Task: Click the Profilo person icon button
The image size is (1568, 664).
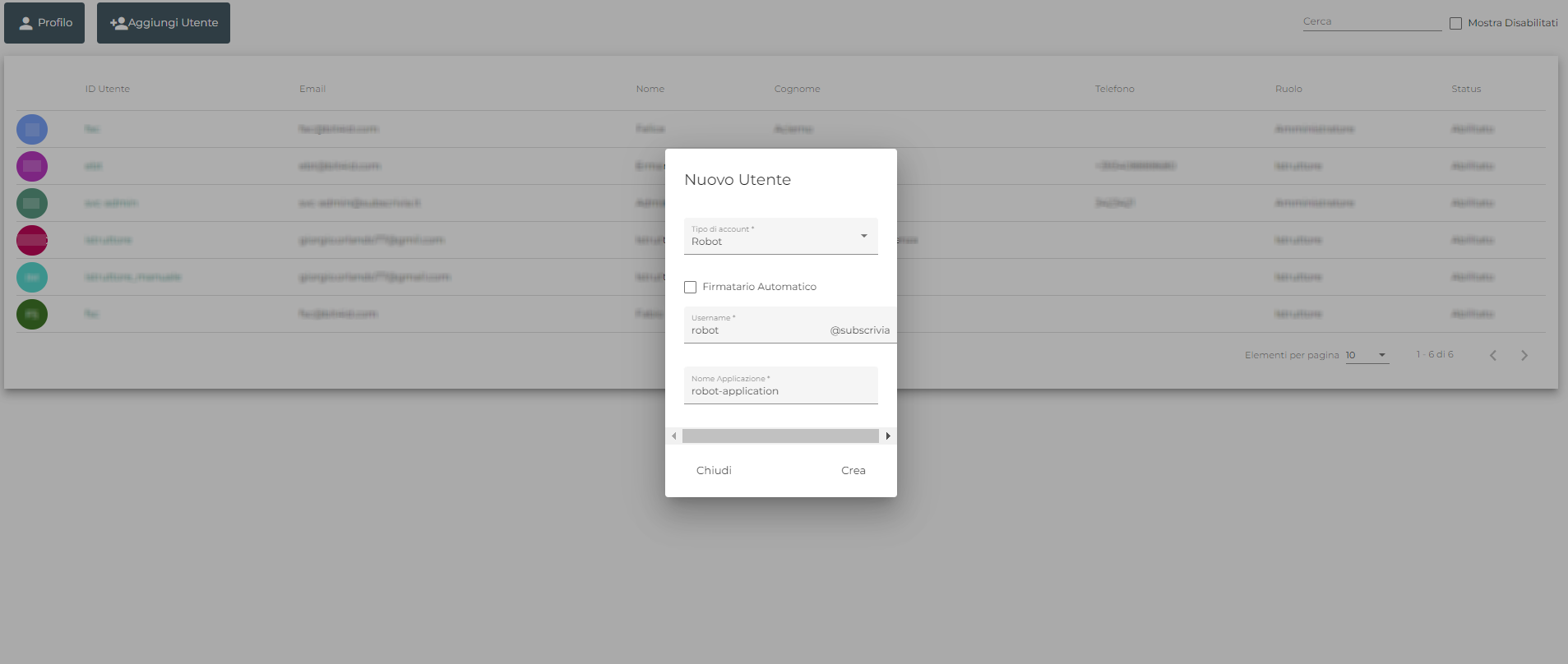Action: [26, 23]
